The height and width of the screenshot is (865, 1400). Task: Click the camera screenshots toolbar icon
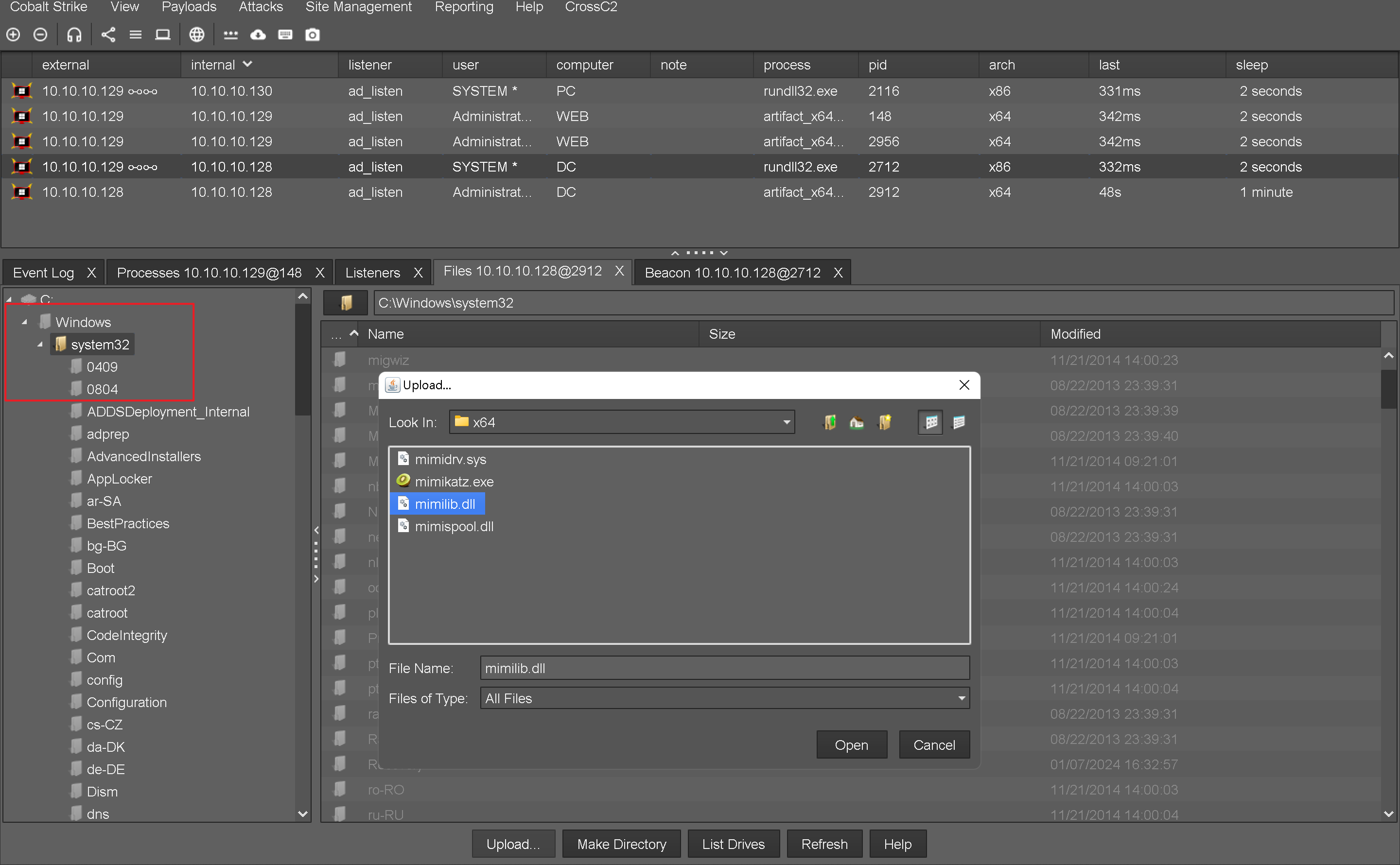313,35
